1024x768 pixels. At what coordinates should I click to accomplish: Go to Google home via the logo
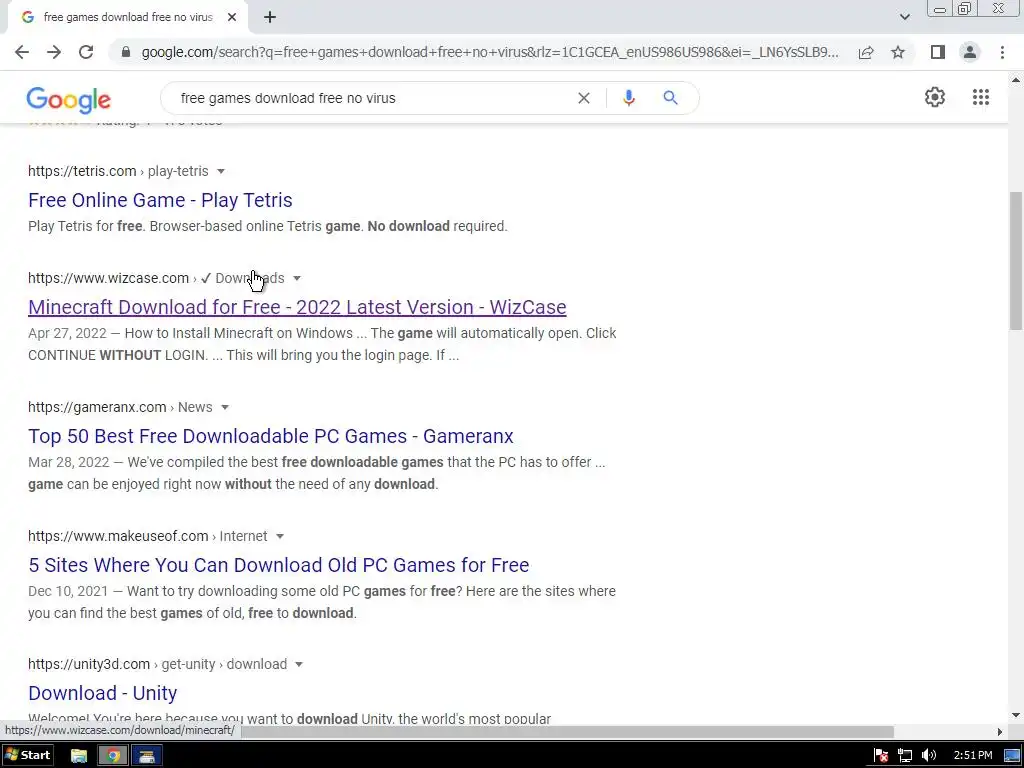click(69, 99)
